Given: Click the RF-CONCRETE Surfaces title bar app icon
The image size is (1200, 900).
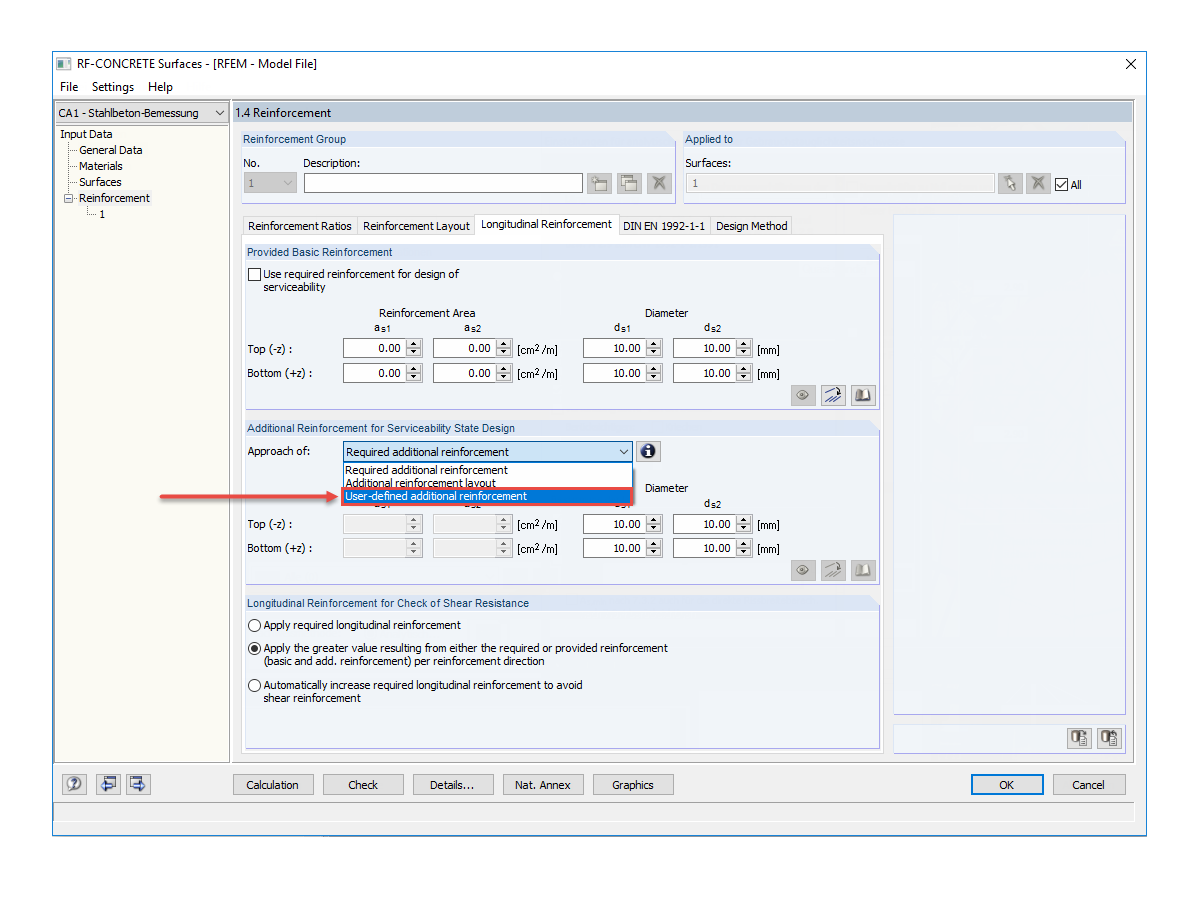Looking at the screenshot, I should [x=64, y=64].
